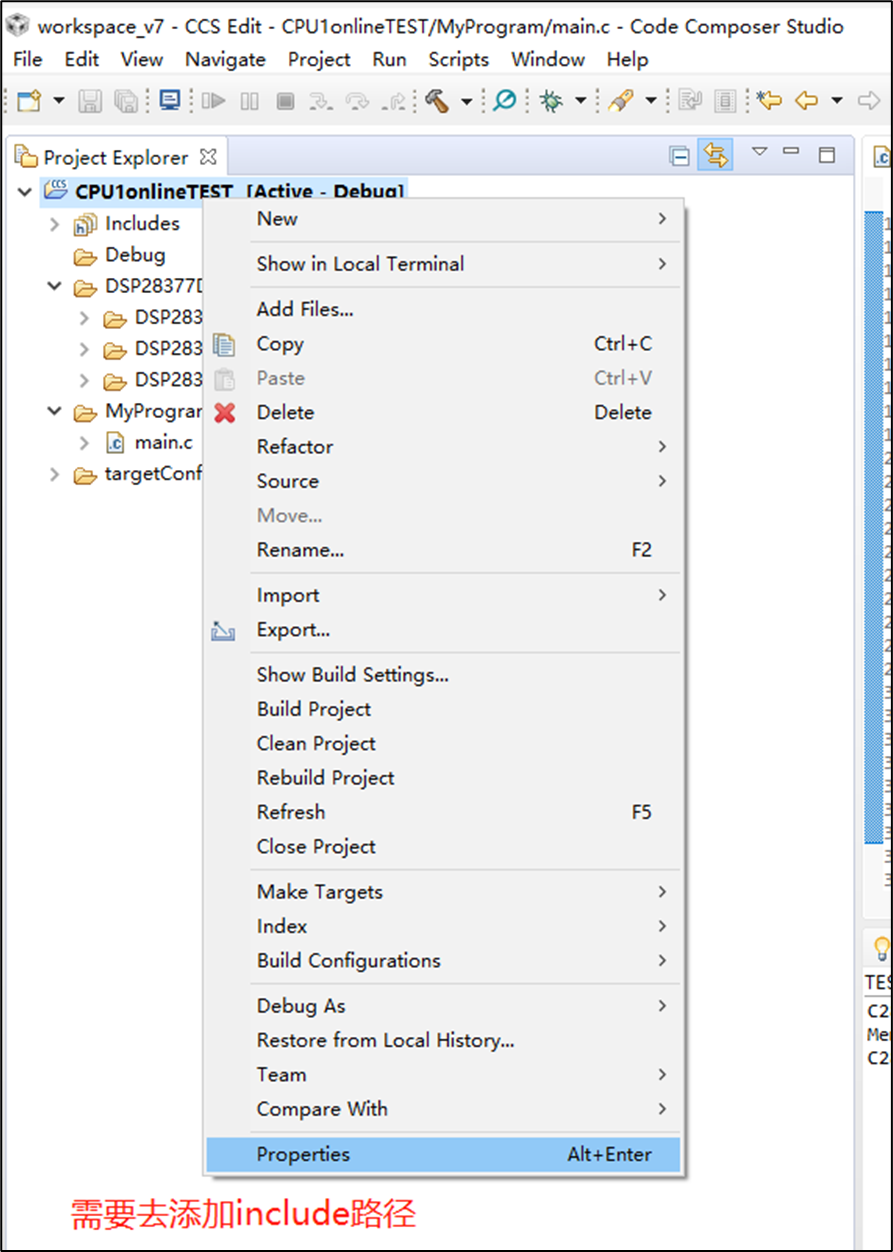This screenshot has height=1252, width=893.
Task: Click the monitor terminal toolbar icon
Action: (170, 101)
